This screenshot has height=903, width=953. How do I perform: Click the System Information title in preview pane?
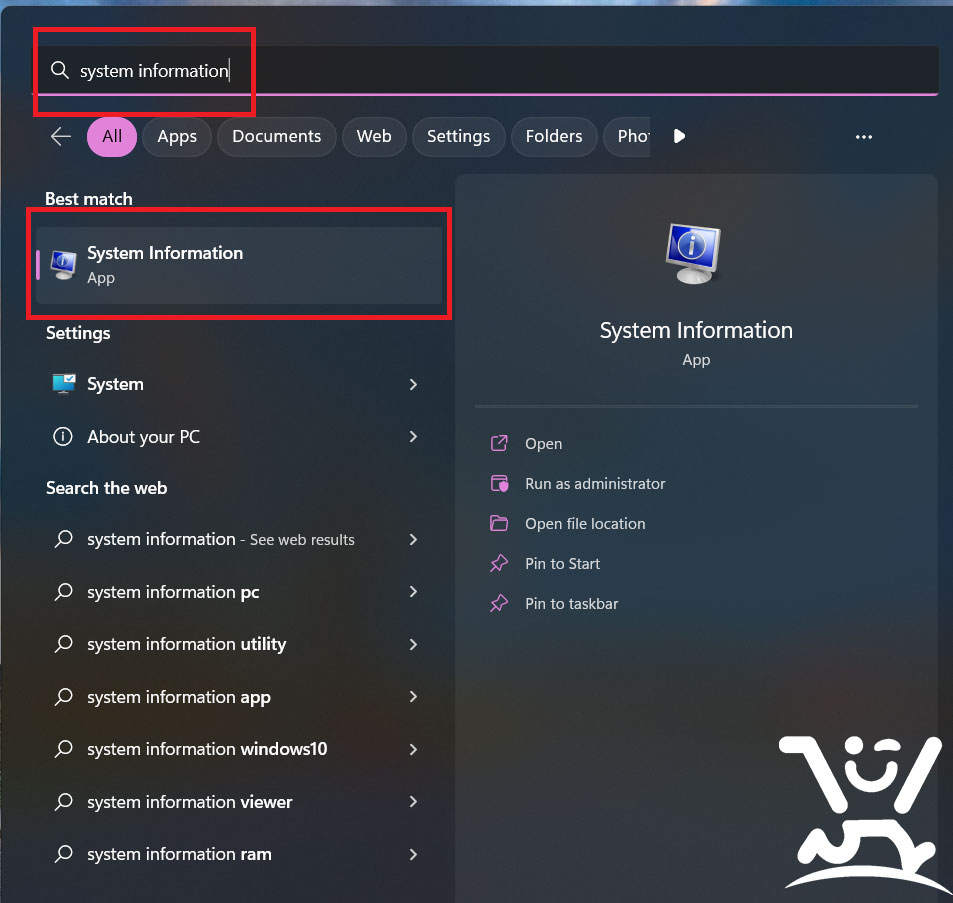(x=696, y=331)
